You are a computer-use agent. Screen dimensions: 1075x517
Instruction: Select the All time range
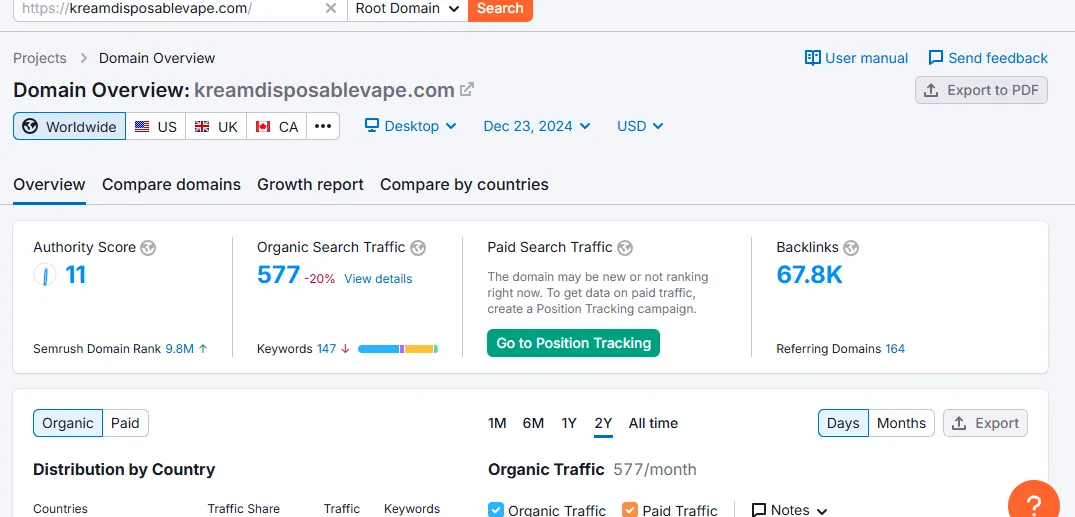[653, 423]
